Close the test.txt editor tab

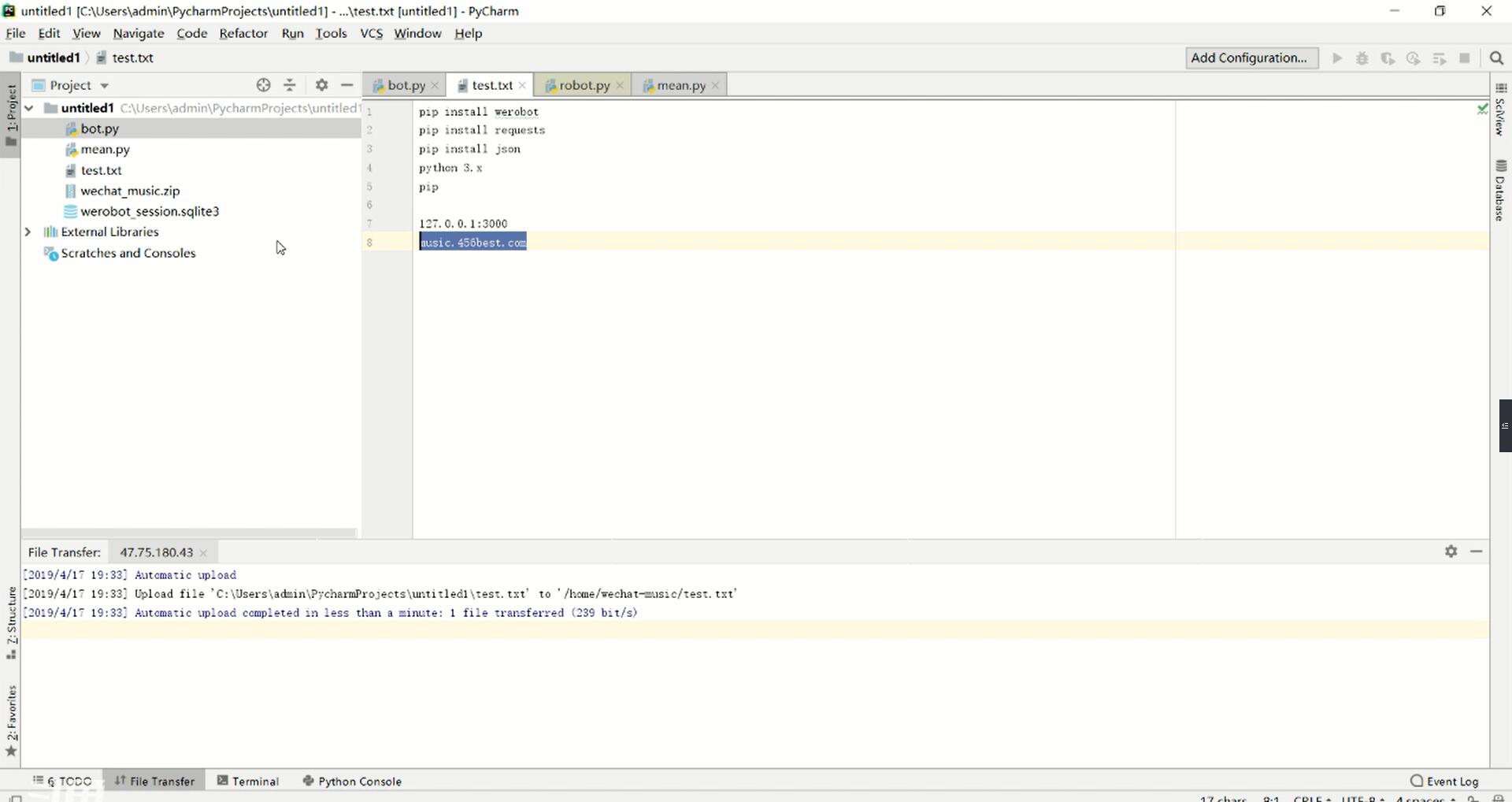click(522, 85)
